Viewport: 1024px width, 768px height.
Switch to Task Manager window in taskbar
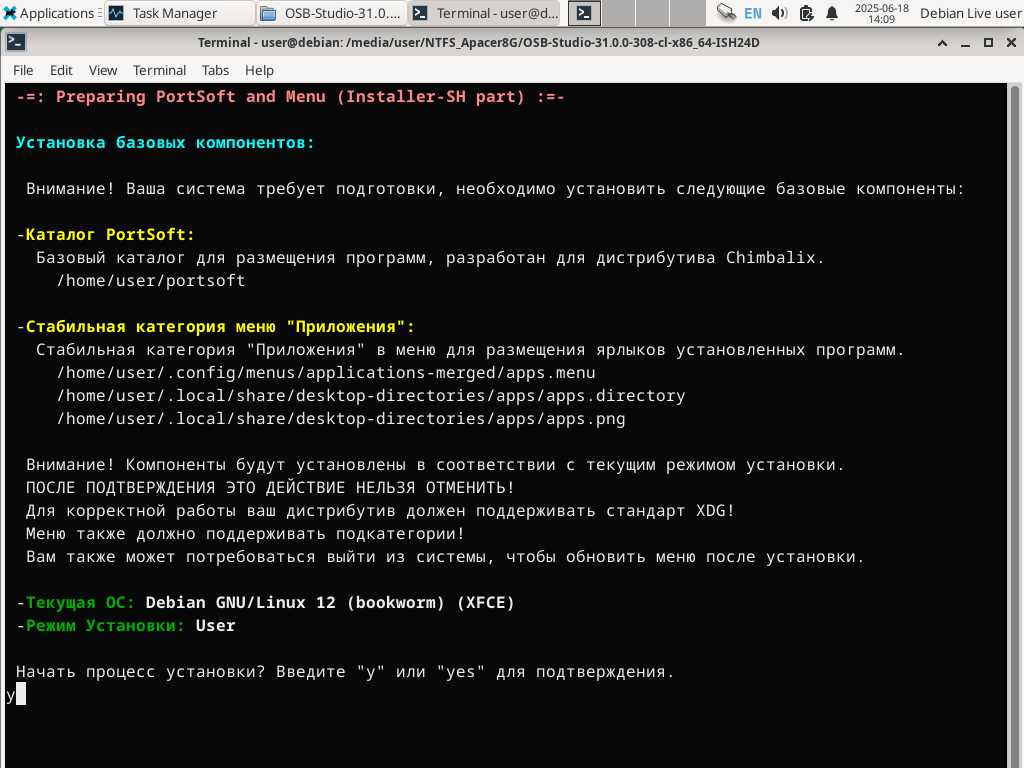pyautogui.click(x=180, y=13)
